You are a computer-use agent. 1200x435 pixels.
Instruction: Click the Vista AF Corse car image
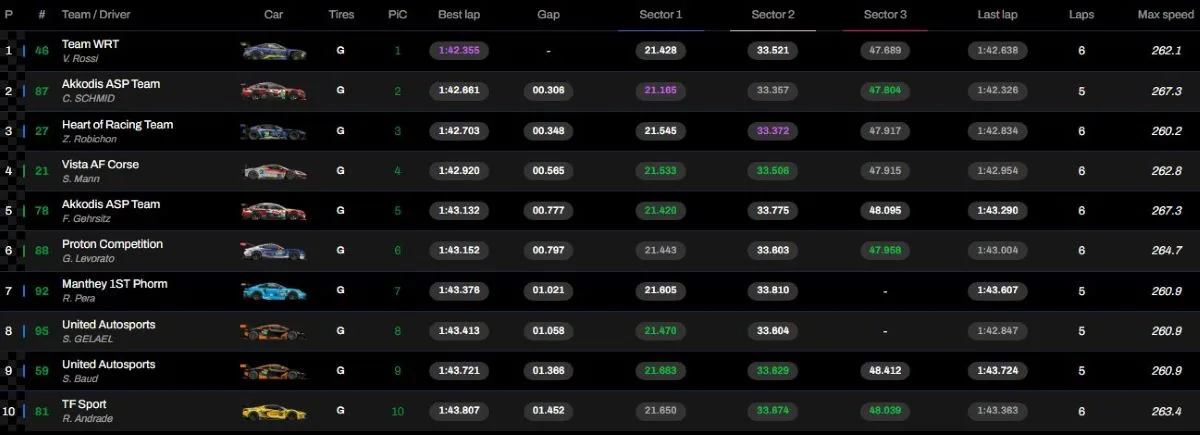coord(273,171)
